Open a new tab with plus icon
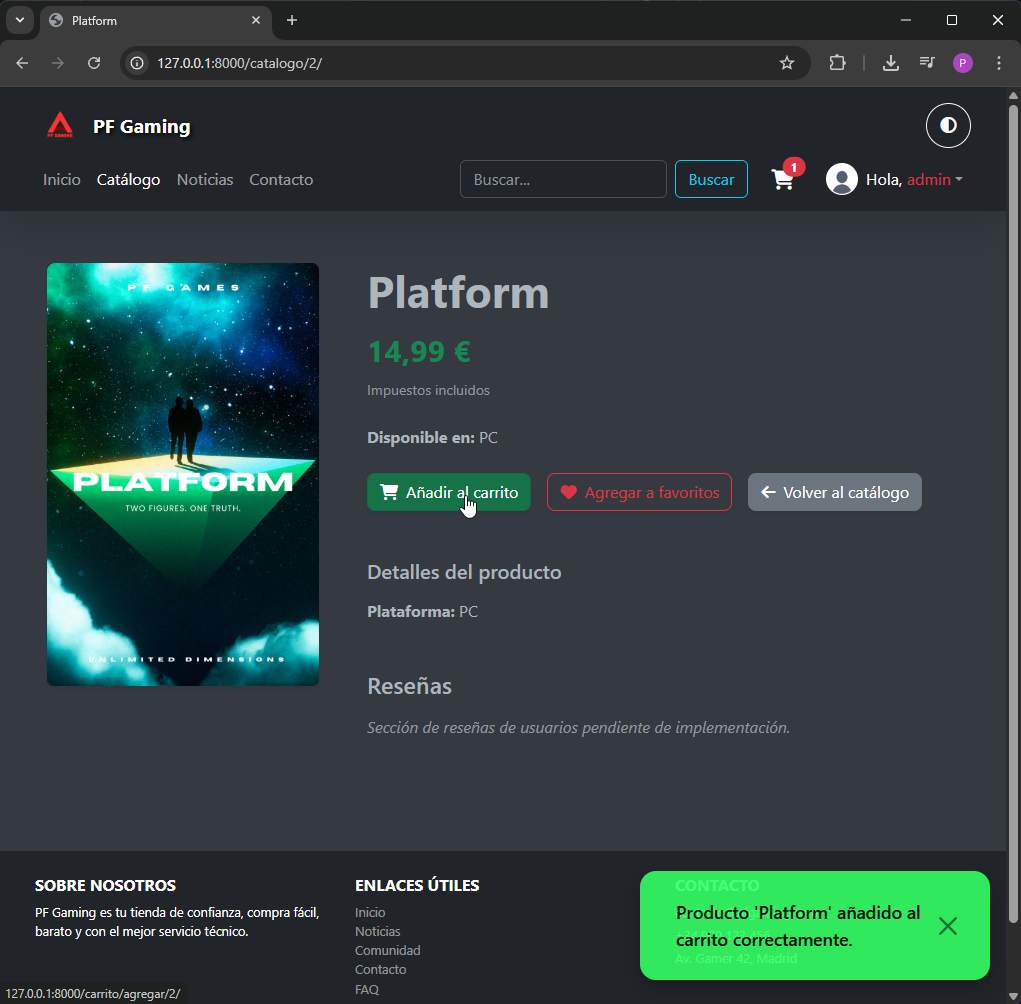 click(x=292, y=20)
